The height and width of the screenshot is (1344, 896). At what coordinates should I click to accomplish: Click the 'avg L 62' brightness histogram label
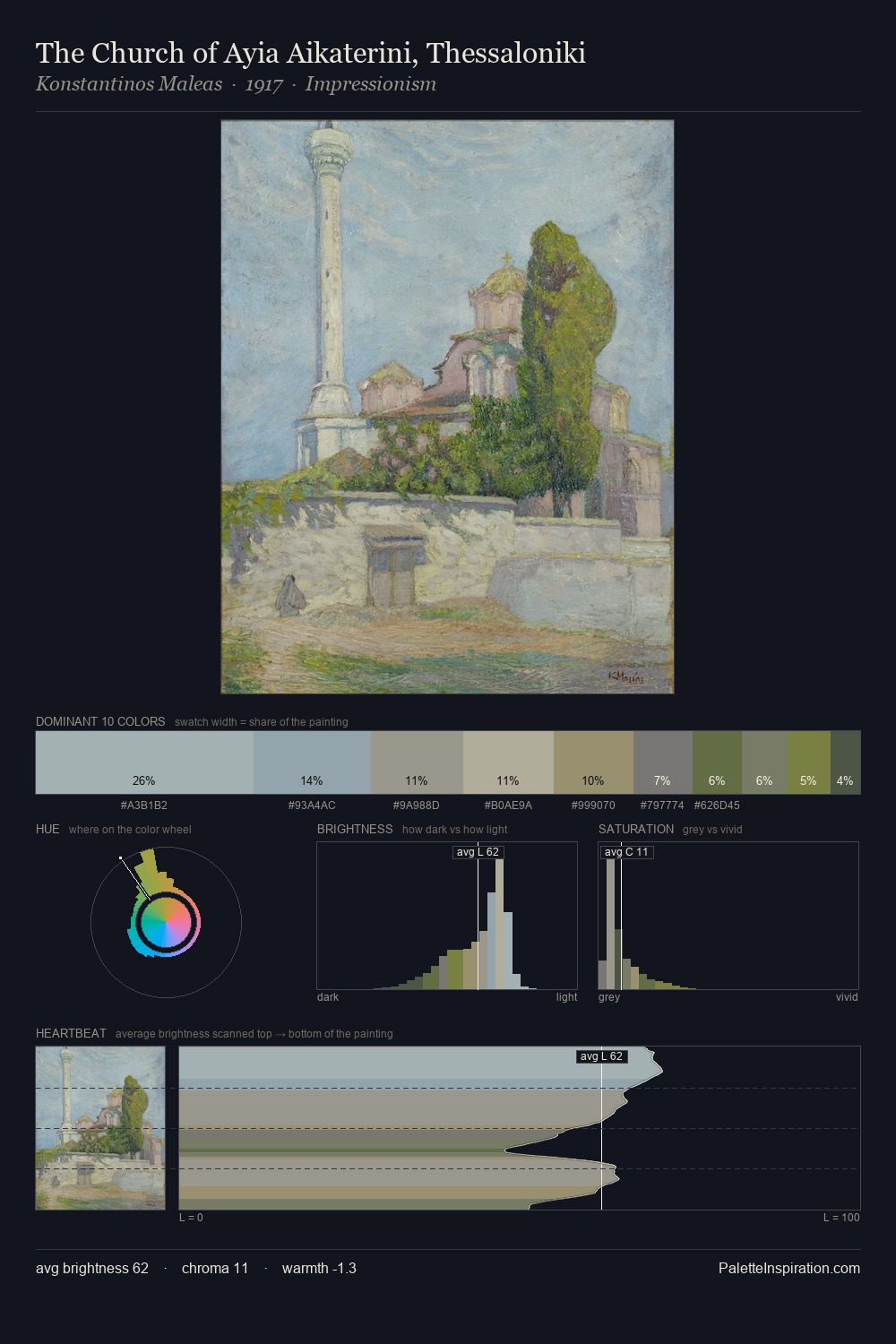478,852
